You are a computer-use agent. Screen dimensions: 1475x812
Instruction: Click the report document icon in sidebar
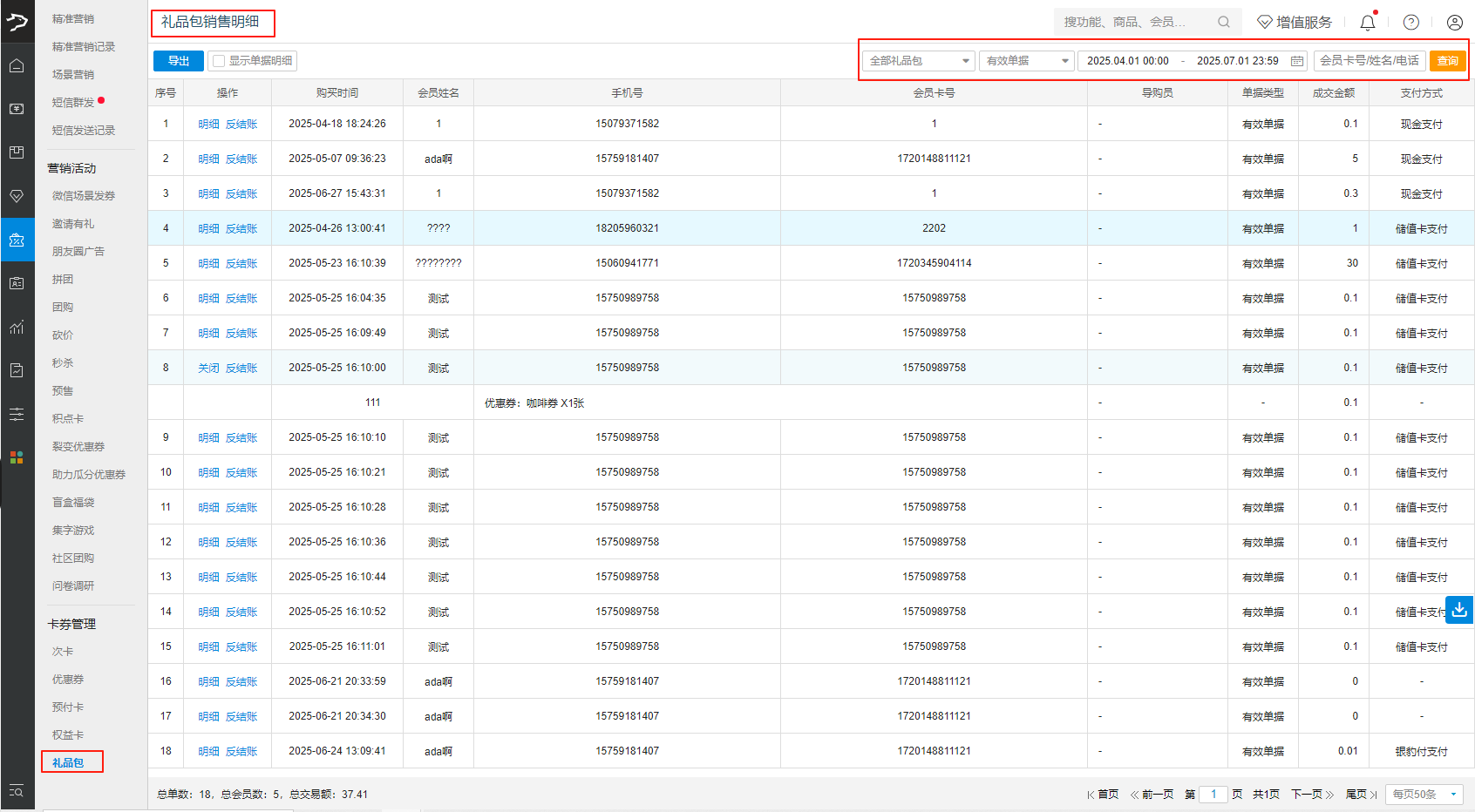pyautogui.click(x=17, y=370)
